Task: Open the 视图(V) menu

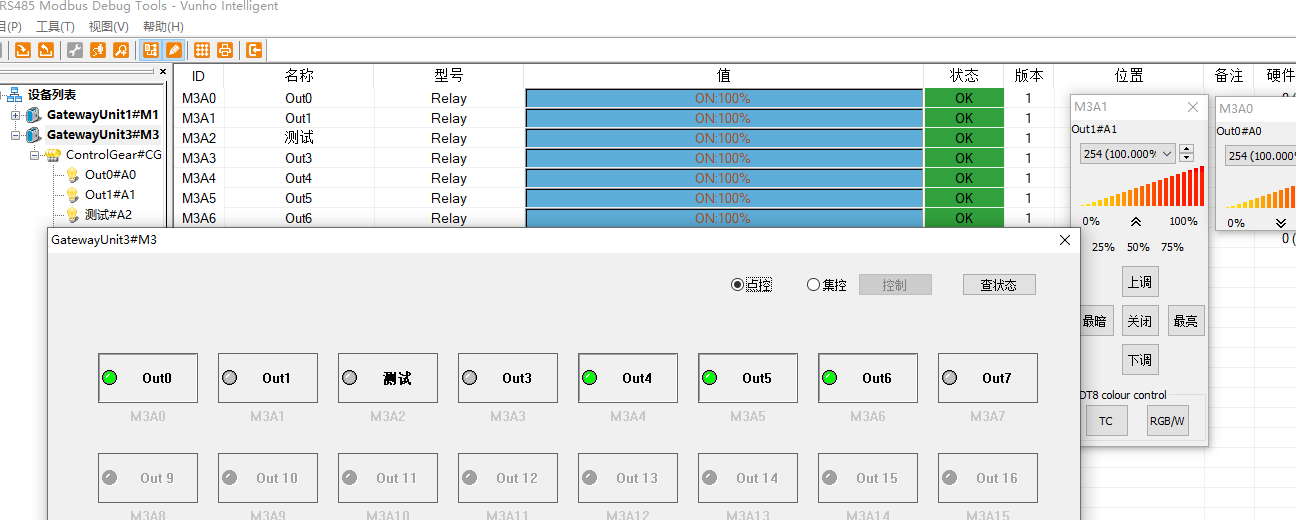Action: (108, 27)
